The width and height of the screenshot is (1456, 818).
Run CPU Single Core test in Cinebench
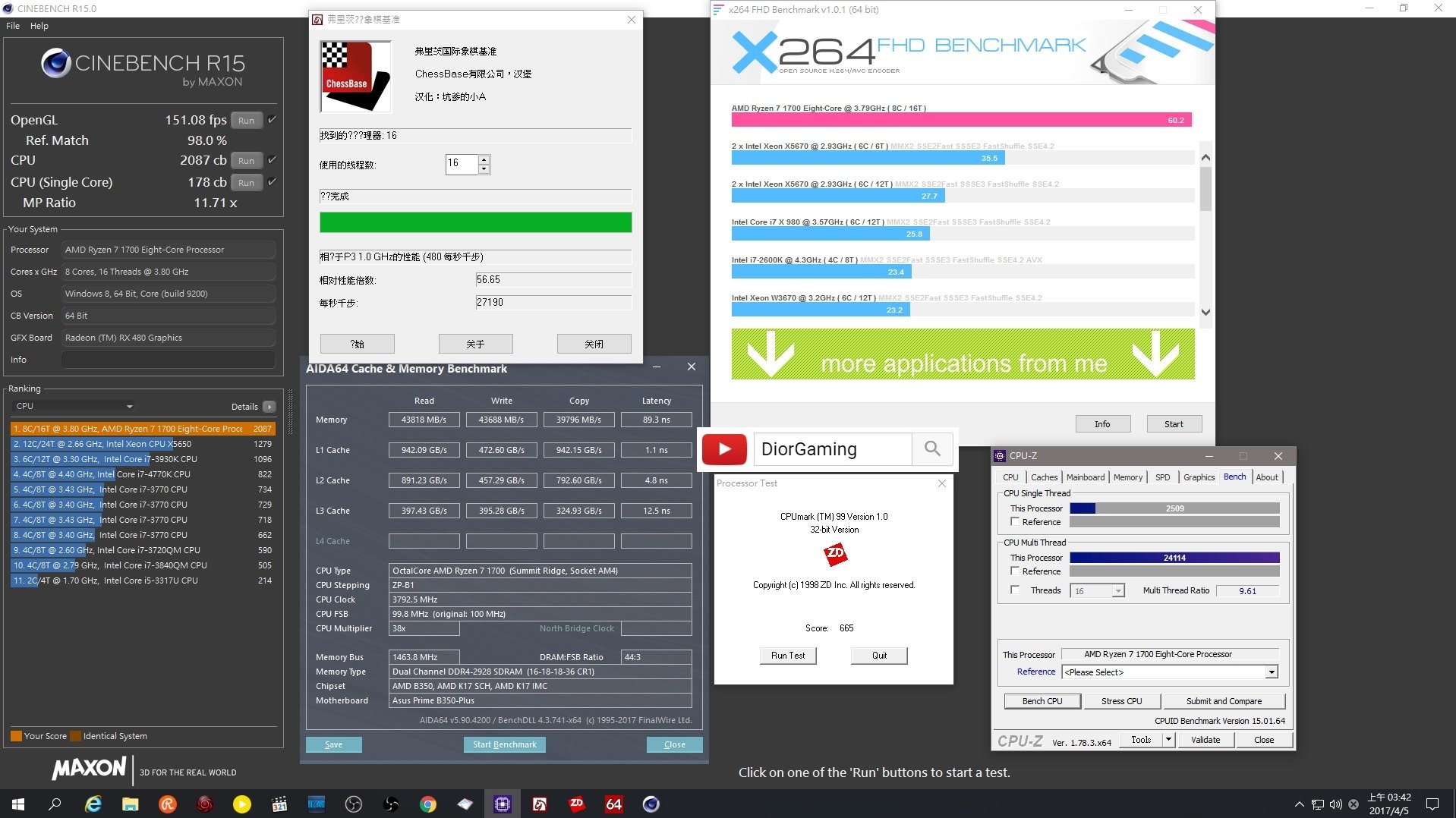click(x=247, y=182)
